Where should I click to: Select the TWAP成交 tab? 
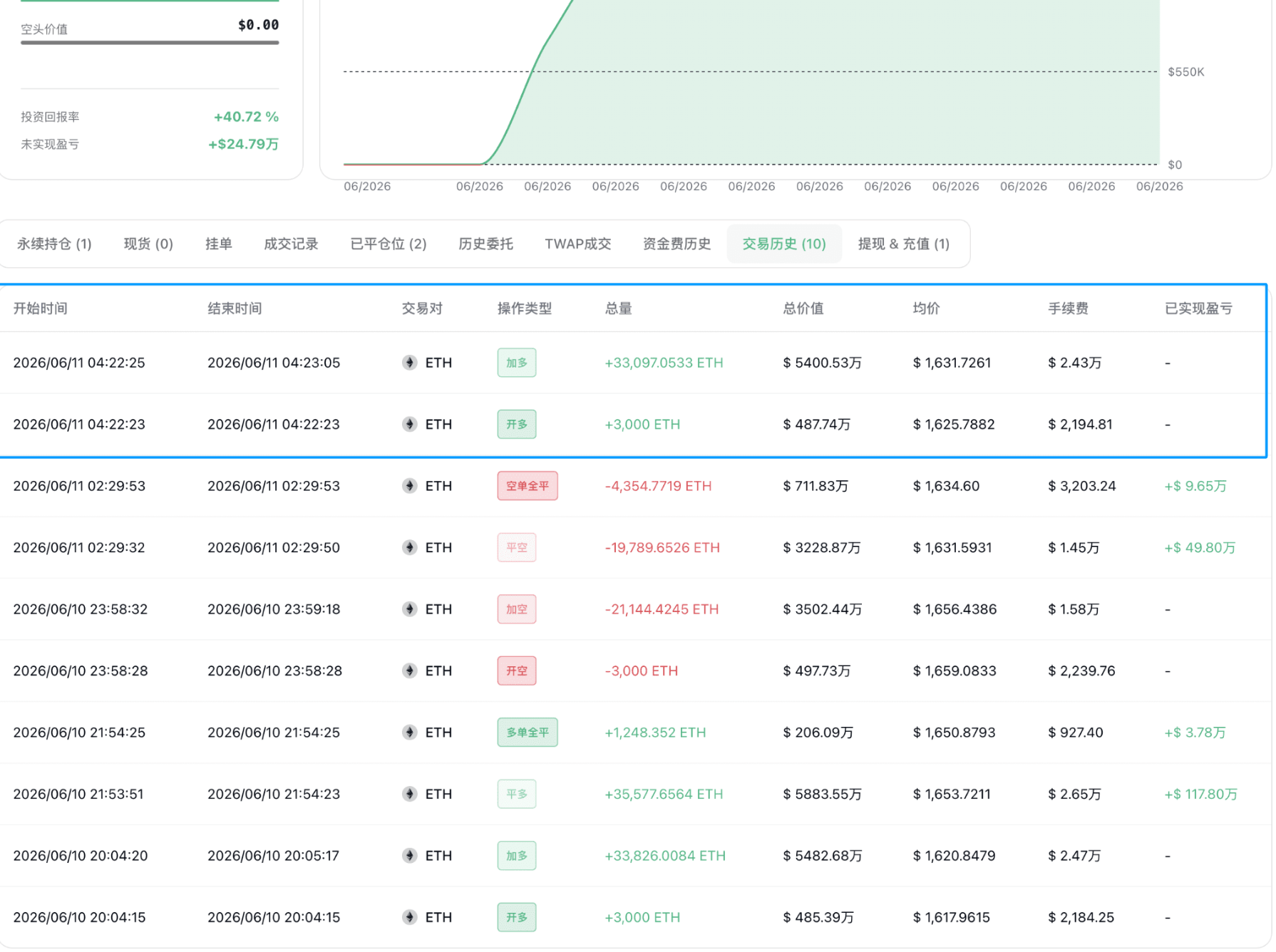click(x=578, y=244)
